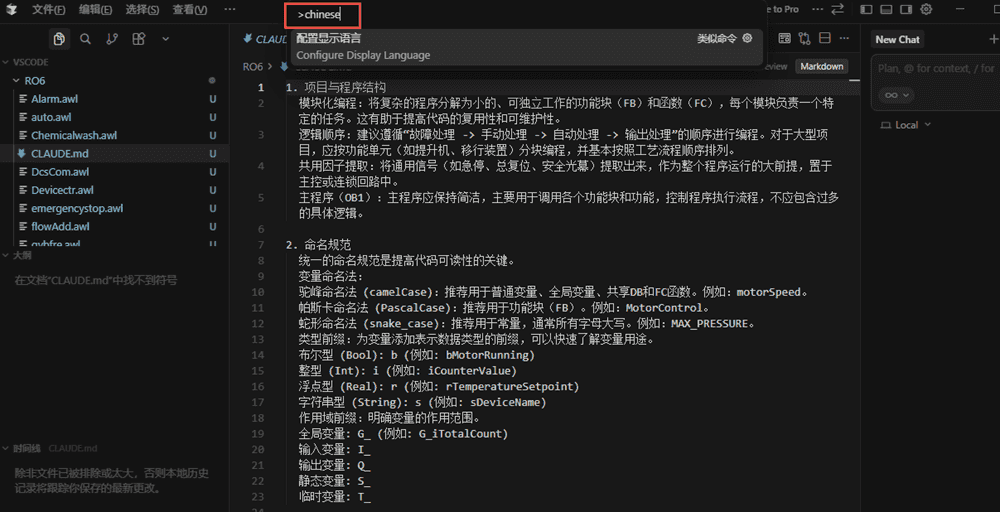Open the Local dropdown in chat panel

[x=905, y=125]
